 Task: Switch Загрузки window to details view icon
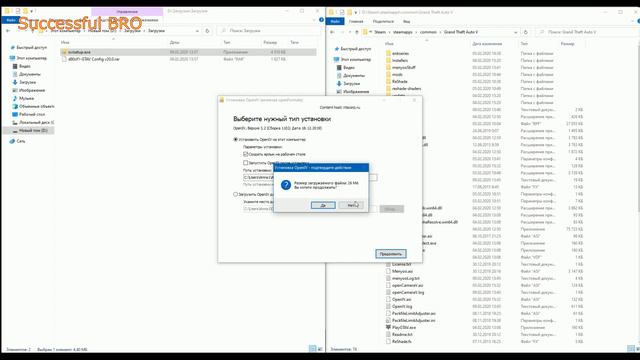tap(312, 349)
